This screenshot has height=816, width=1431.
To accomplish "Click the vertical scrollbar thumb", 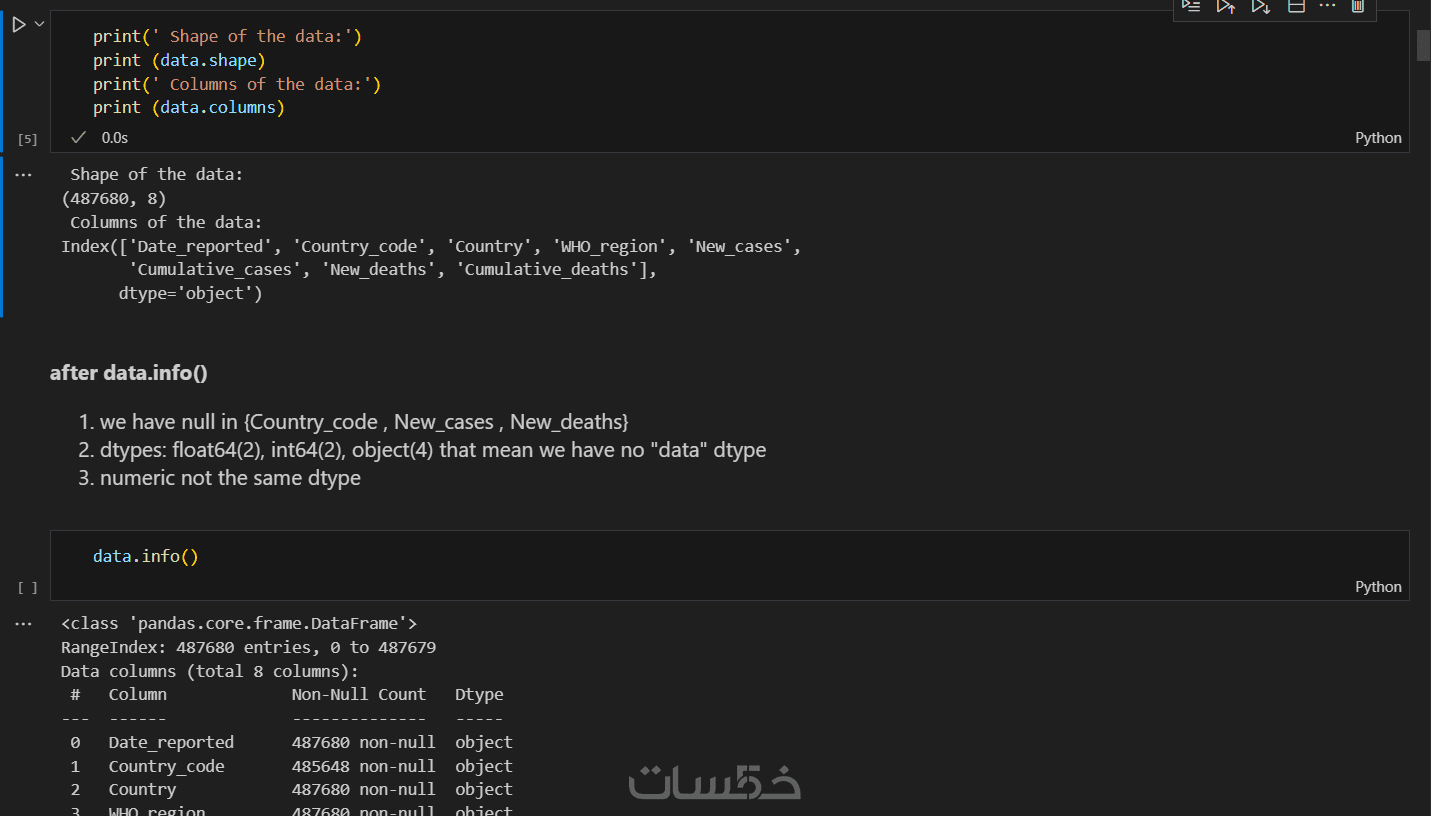I will coord(1423,45).
